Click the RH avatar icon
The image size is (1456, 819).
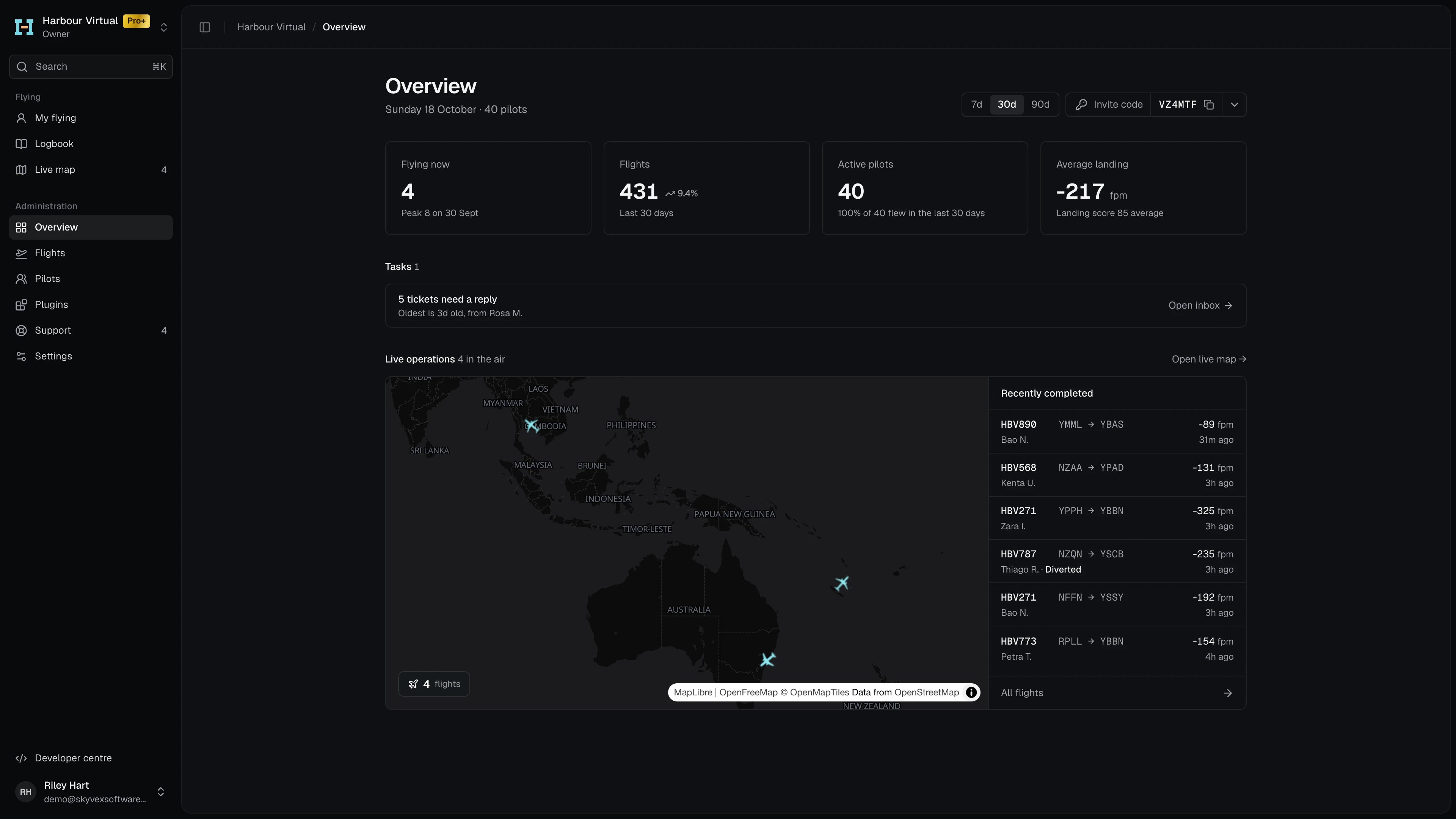(25, 792)
